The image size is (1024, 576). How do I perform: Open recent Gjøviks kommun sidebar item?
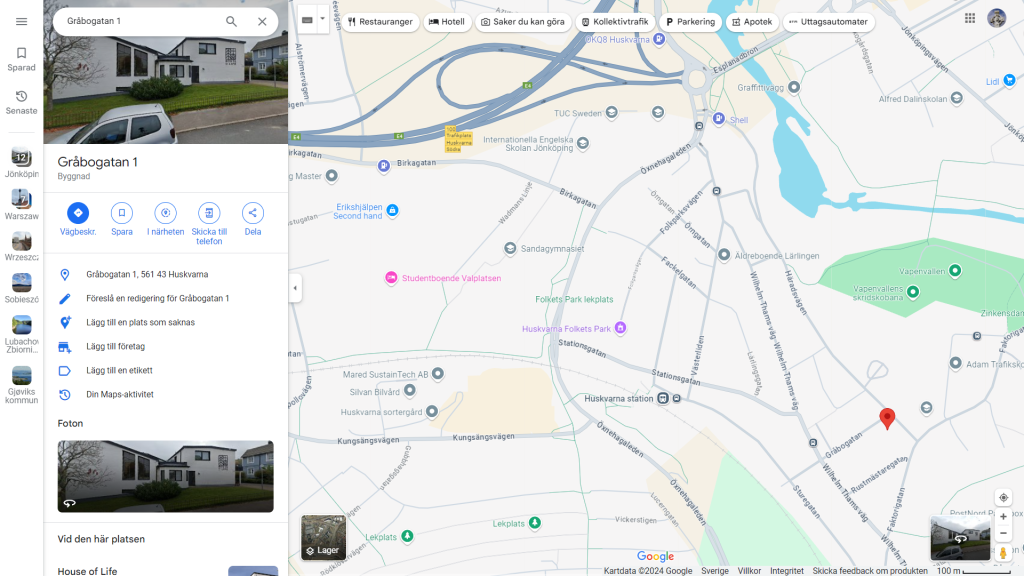pyautogui.click(x=22, y=385)
